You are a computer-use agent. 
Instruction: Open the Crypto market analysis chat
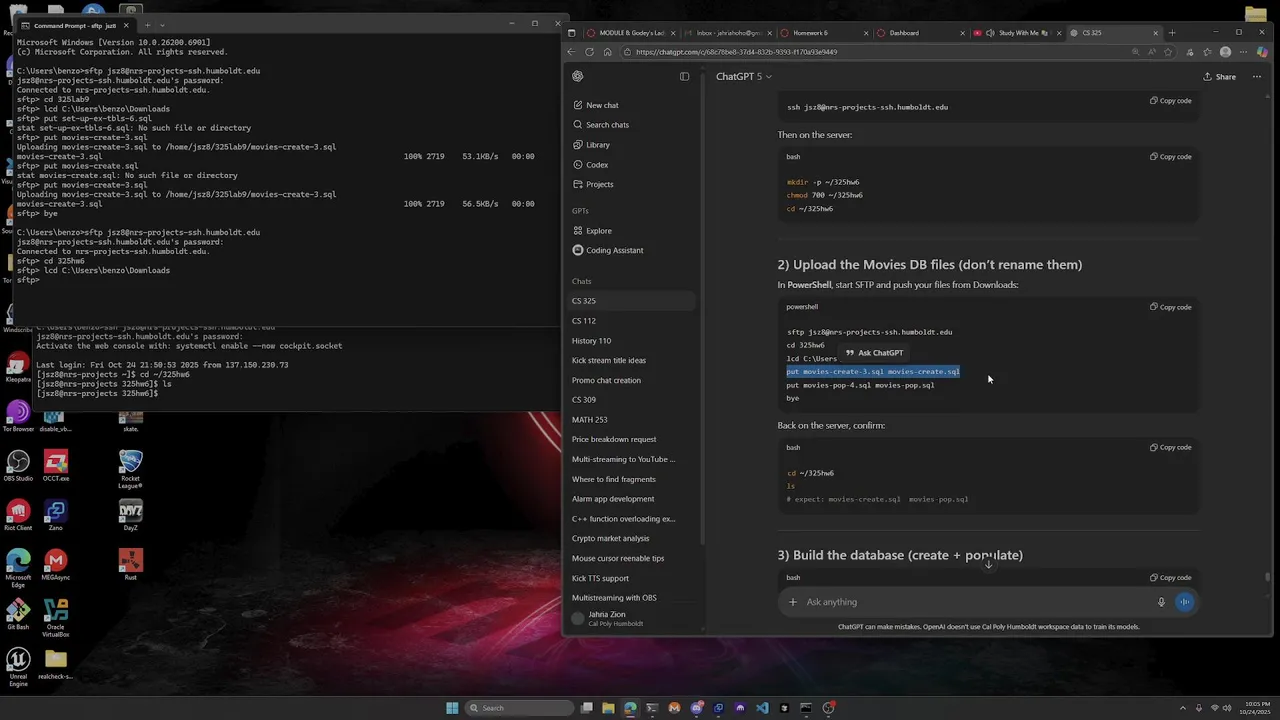coord(631,538)
